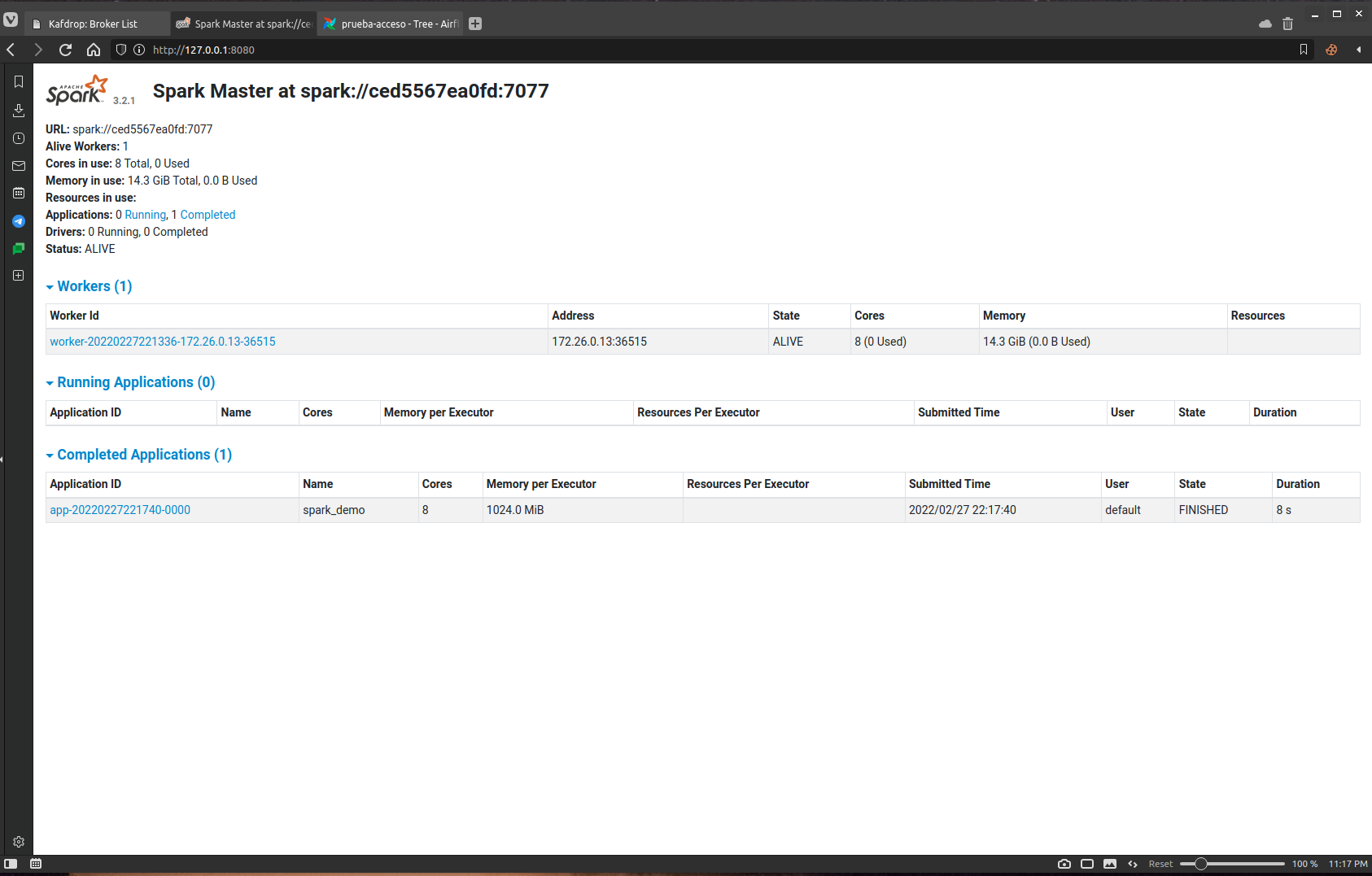Toggle the right side panel arrow
Viewport: 1372px width, 876px height.
click(x=1358, y=50)
